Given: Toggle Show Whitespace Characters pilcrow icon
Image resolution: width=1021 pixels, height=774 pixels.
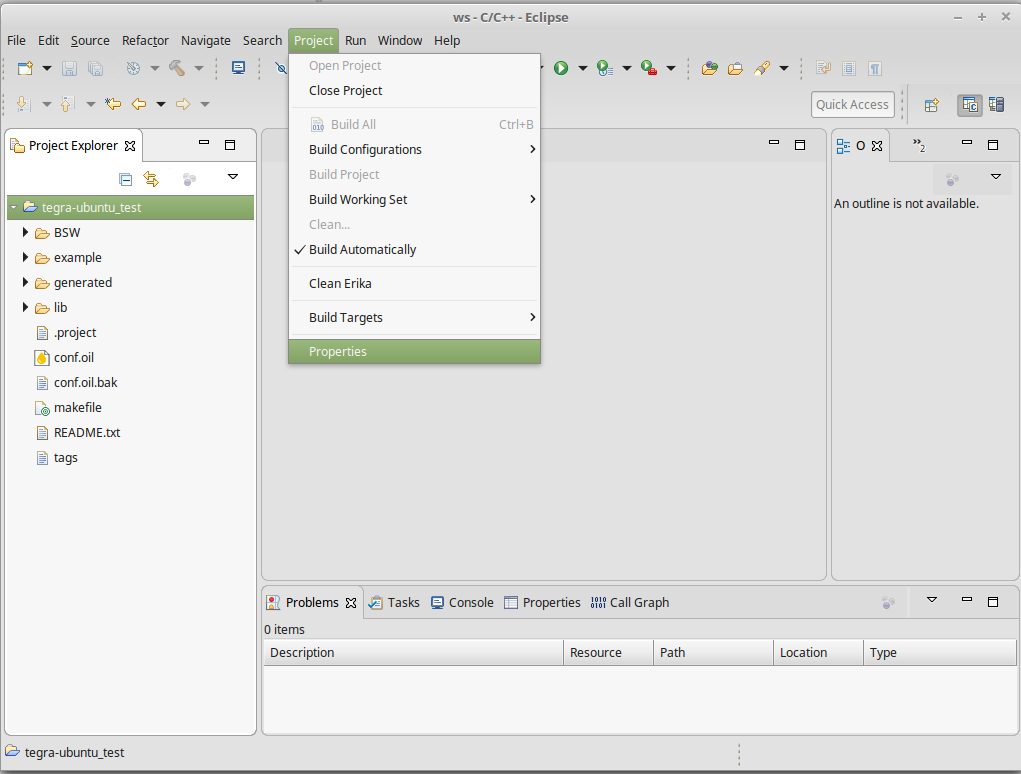Looking at the screenshot, I should coord(875,68).
